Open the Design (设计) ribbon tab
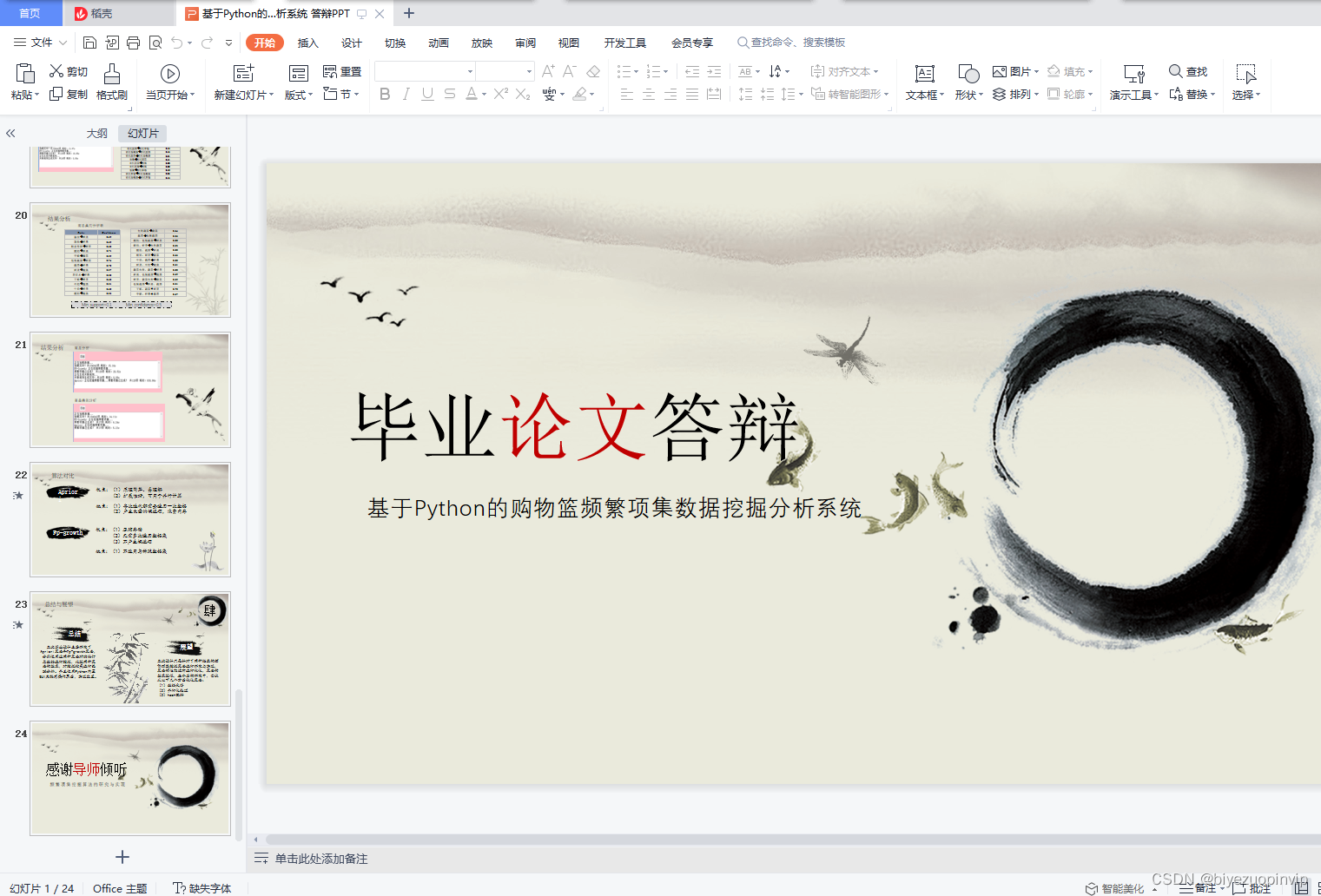 click(352, 43)
